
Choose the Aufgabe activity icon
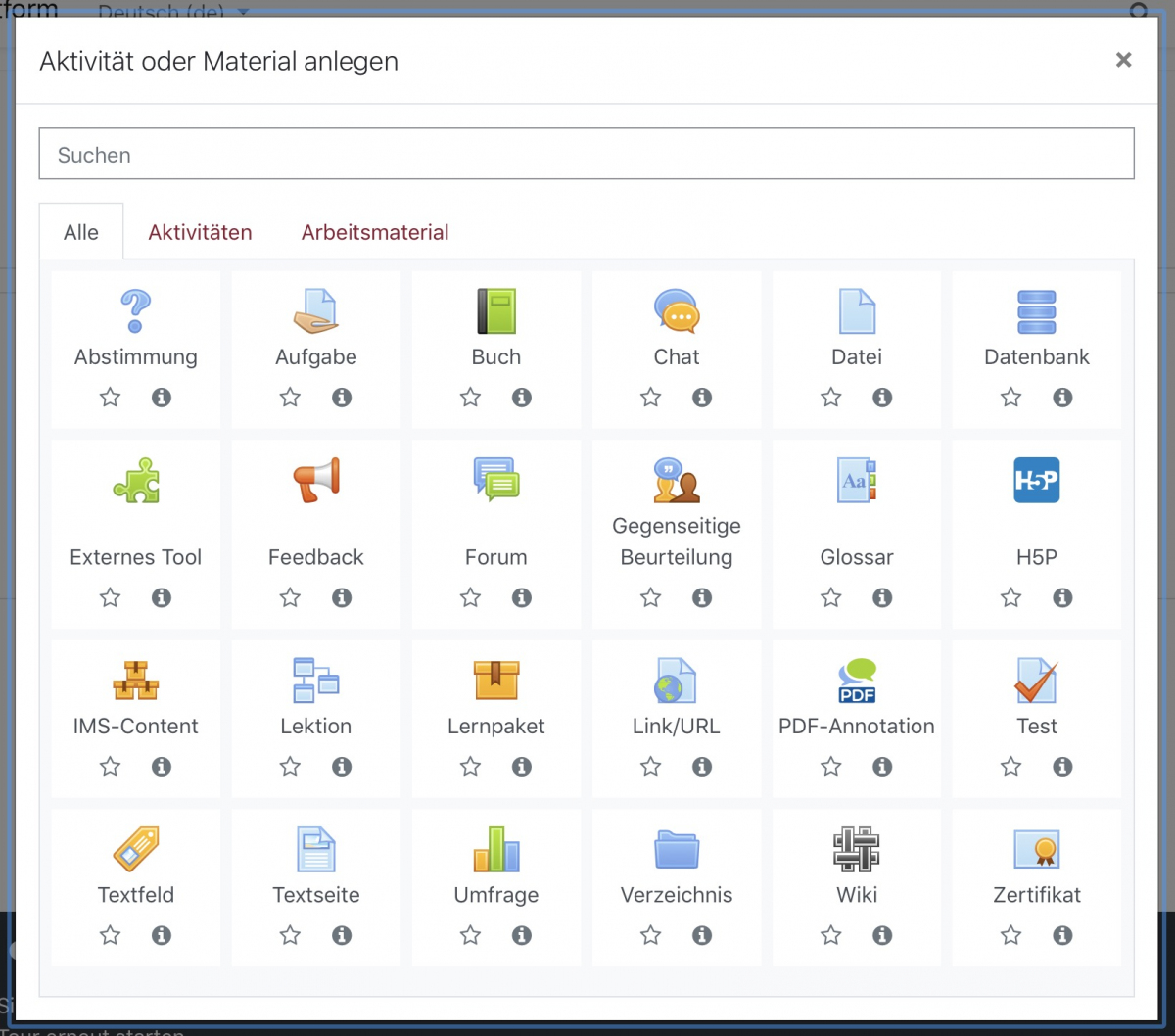(x=315, y=311)
